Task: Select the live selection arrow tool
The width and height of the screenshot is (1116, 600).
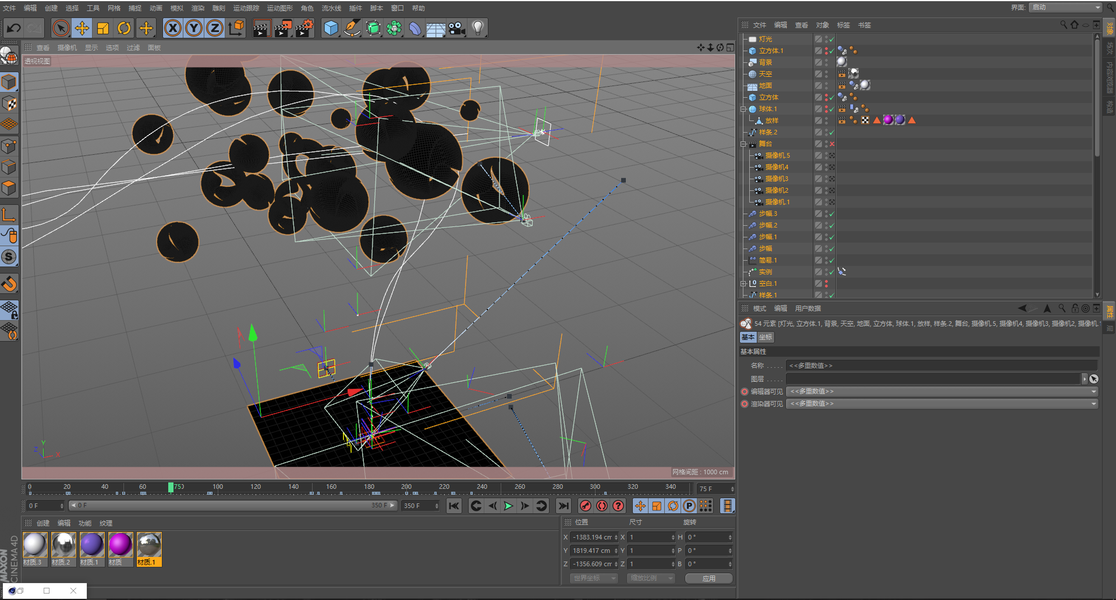Action: [x=60, y=28]
